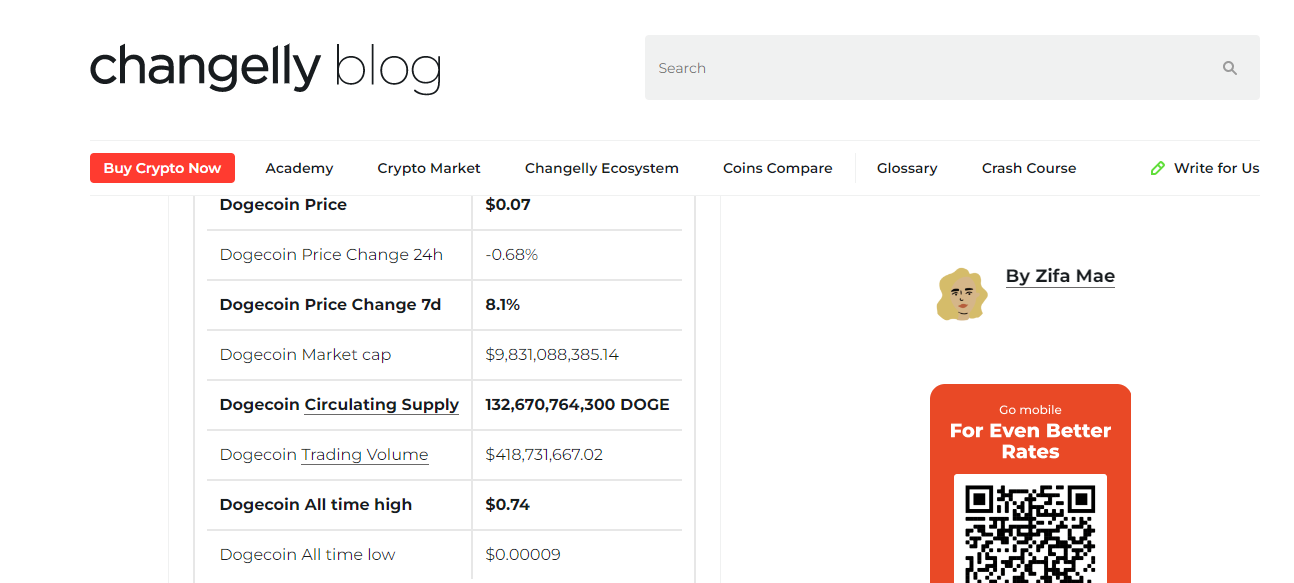Open the Crash Course menu item
The image size is (1294, 583).
pyautogui.click(x=1029, y=168)
